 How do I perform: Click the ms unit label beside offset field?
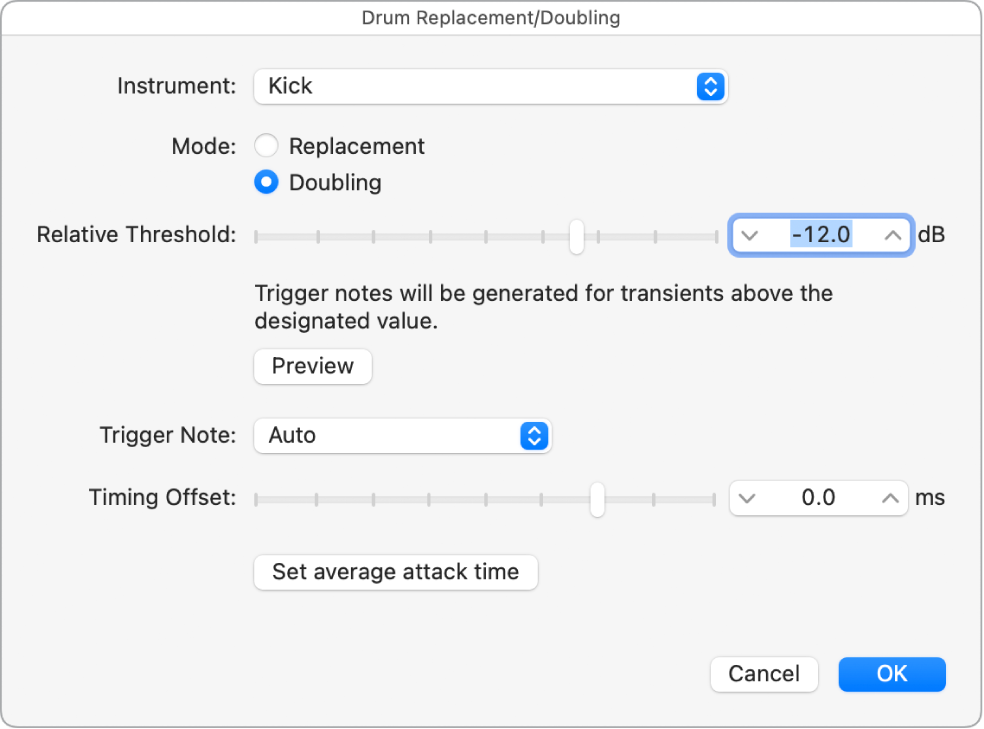931,498
